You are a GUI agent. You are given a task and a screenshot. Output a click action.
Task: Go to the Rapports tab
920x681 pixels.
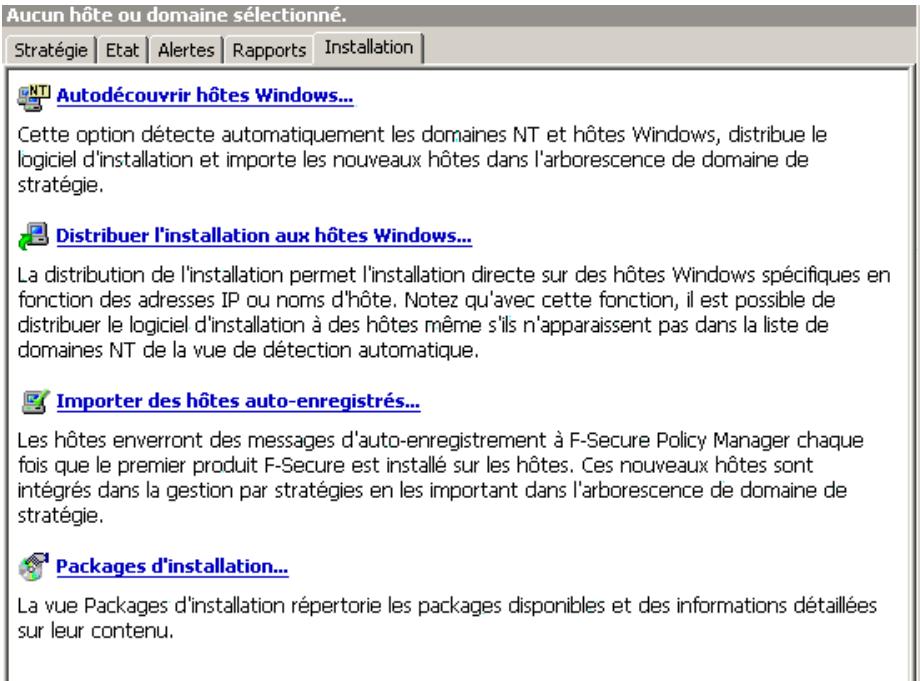point(269,50)
